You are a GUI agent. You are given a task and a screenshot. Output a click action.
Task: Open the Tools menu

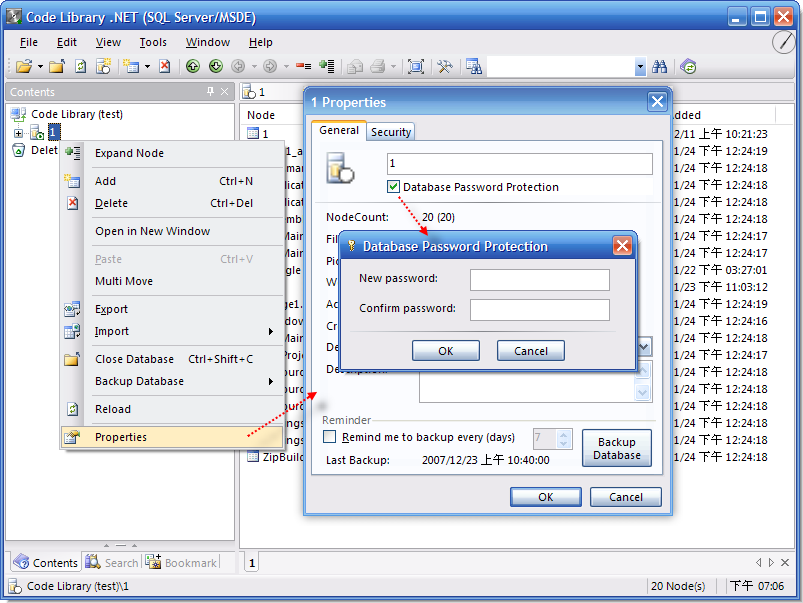[153, 42]
